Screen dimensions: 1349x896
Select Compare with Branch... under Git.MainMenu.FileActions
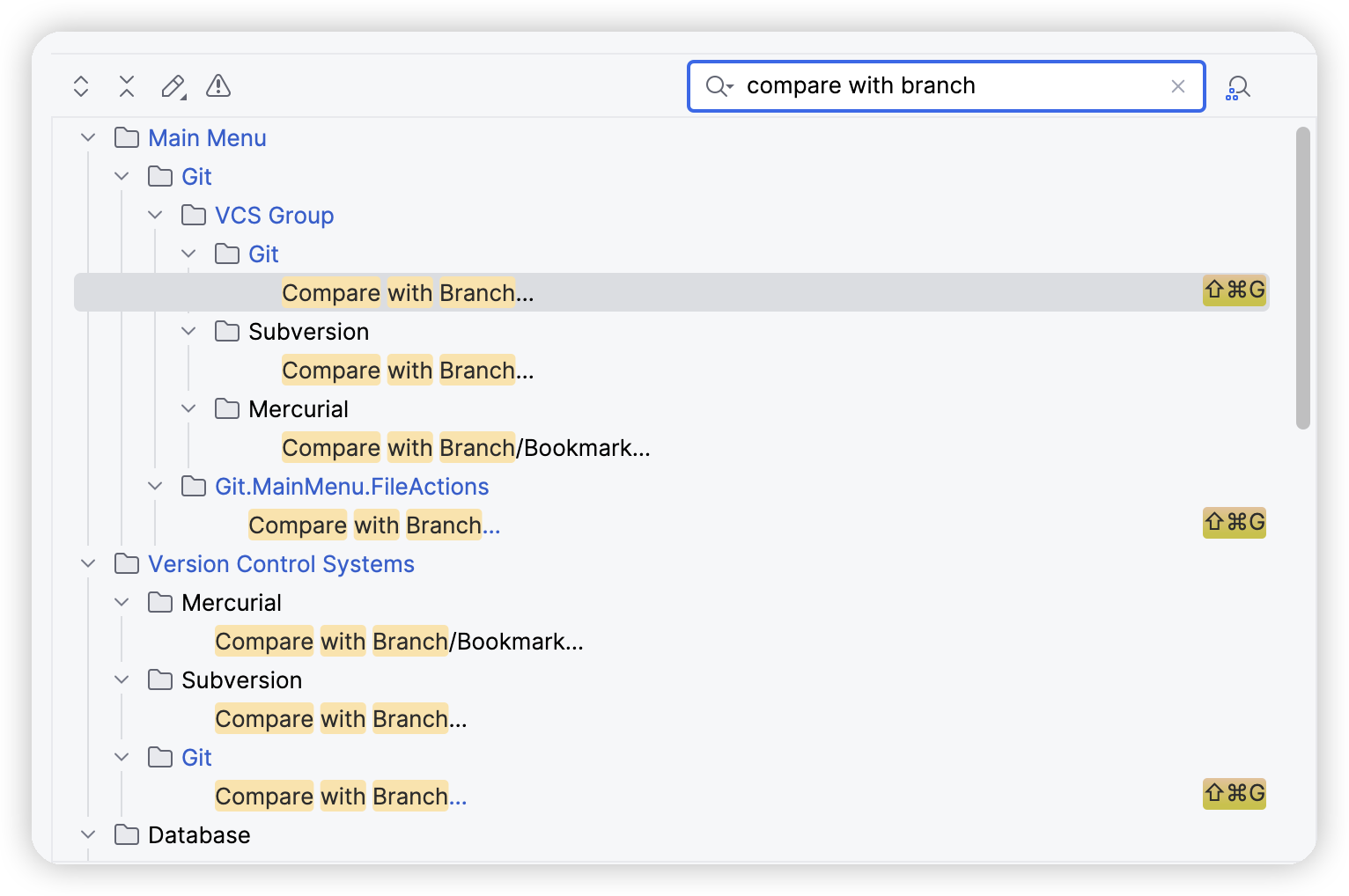[x=374, y=525]
